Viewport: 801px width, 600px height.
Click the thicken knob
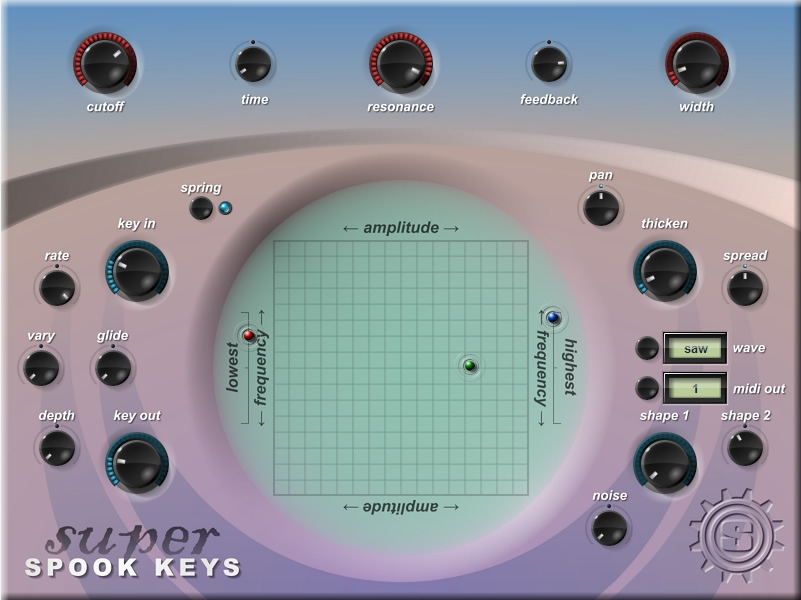(664, 271)
